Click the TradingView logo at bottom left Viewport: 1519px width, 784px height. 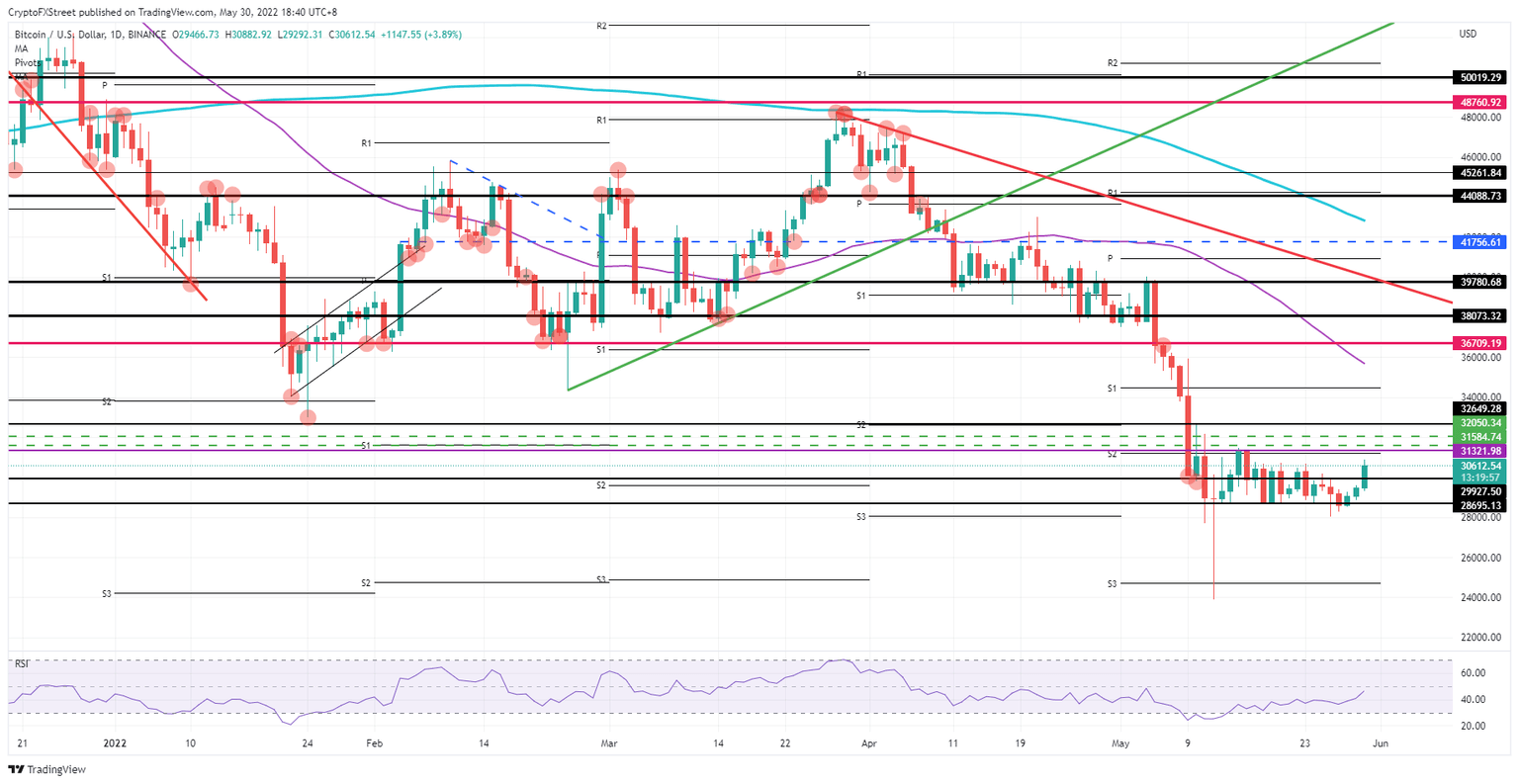point(18,769)
